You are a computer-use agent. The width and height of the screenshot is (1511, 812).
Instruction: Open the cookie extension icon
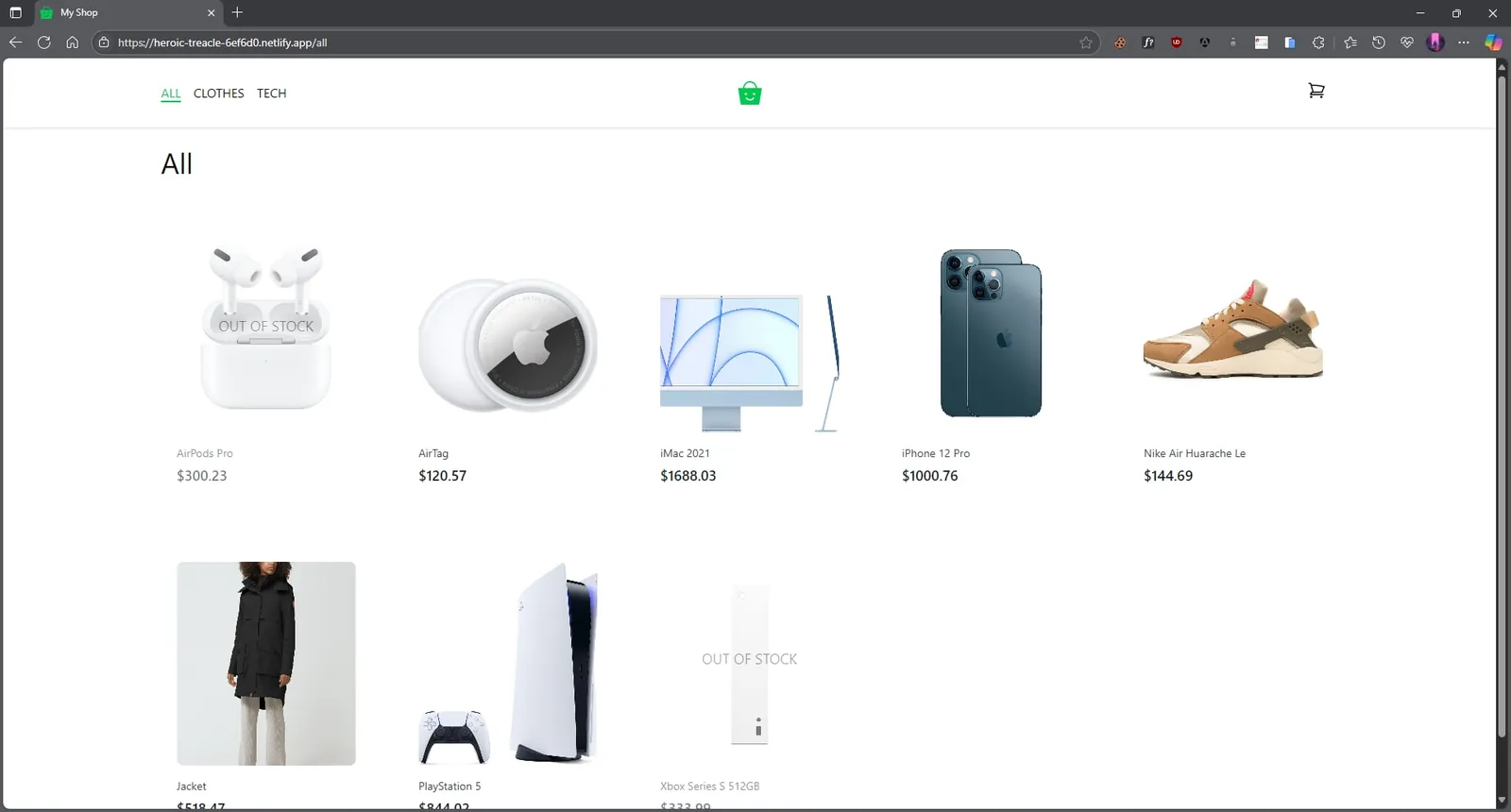tap(1120, 42)
